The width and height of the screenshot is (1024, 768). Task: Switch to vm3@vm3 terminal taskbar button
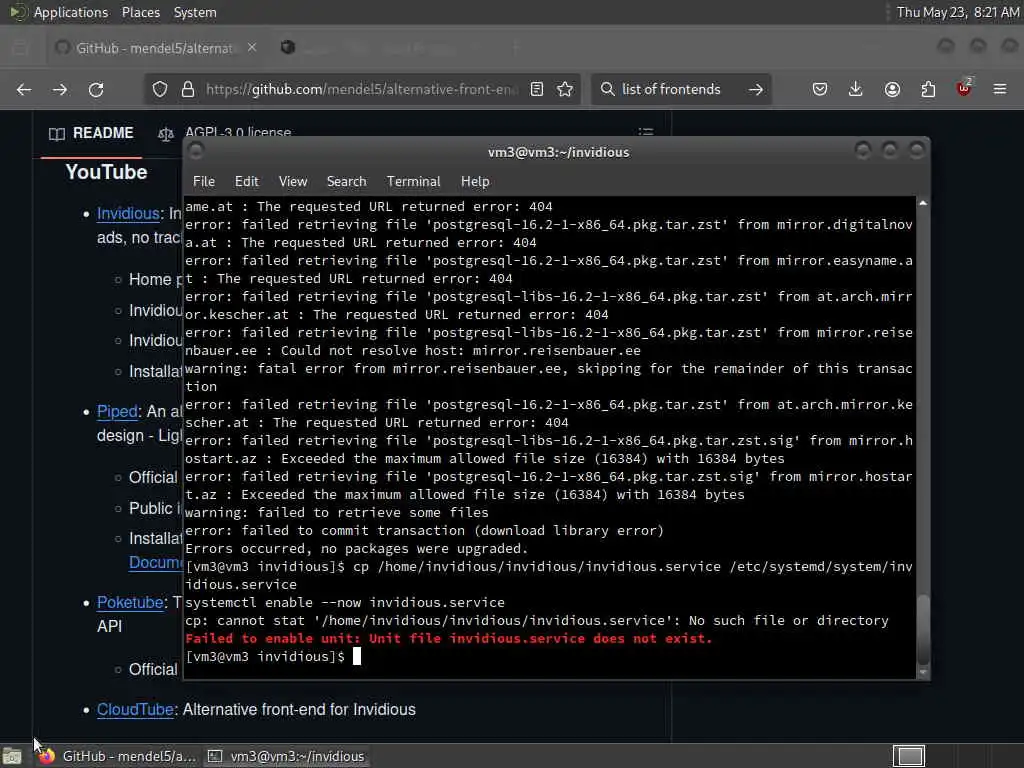tap(285, 756)
